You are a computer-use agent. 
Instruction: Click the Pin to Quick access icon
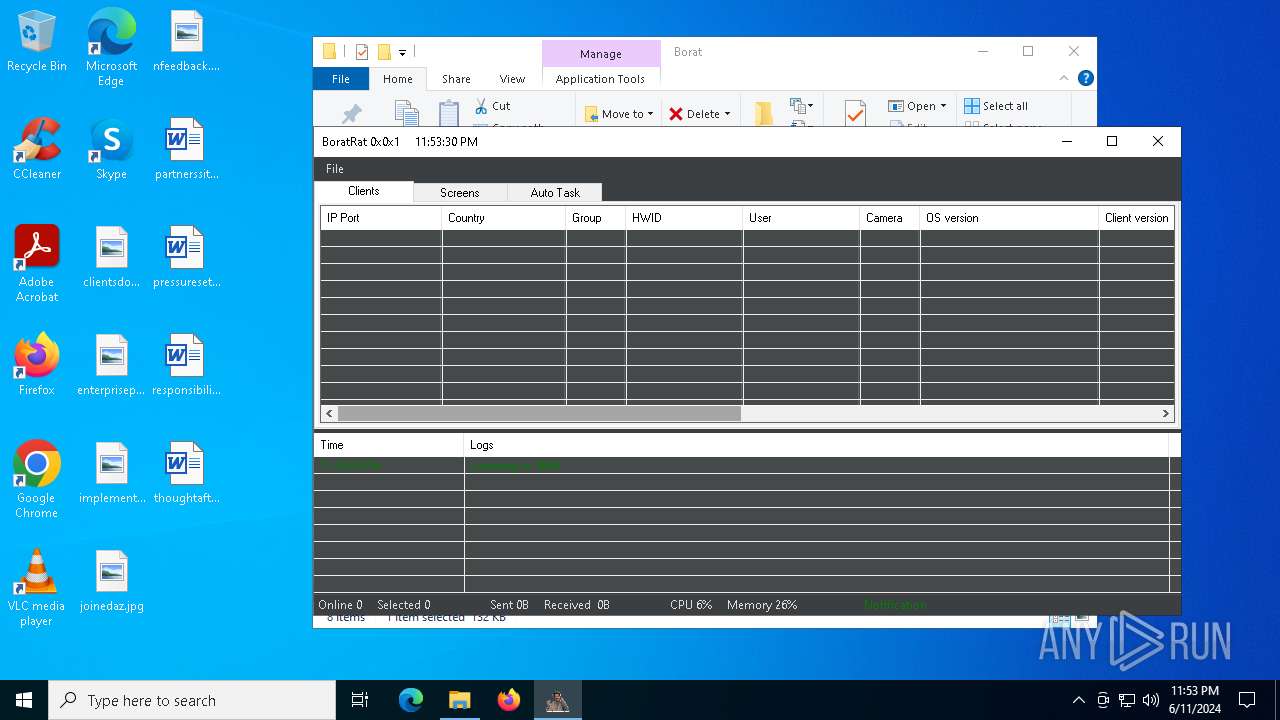click(351, 114)
